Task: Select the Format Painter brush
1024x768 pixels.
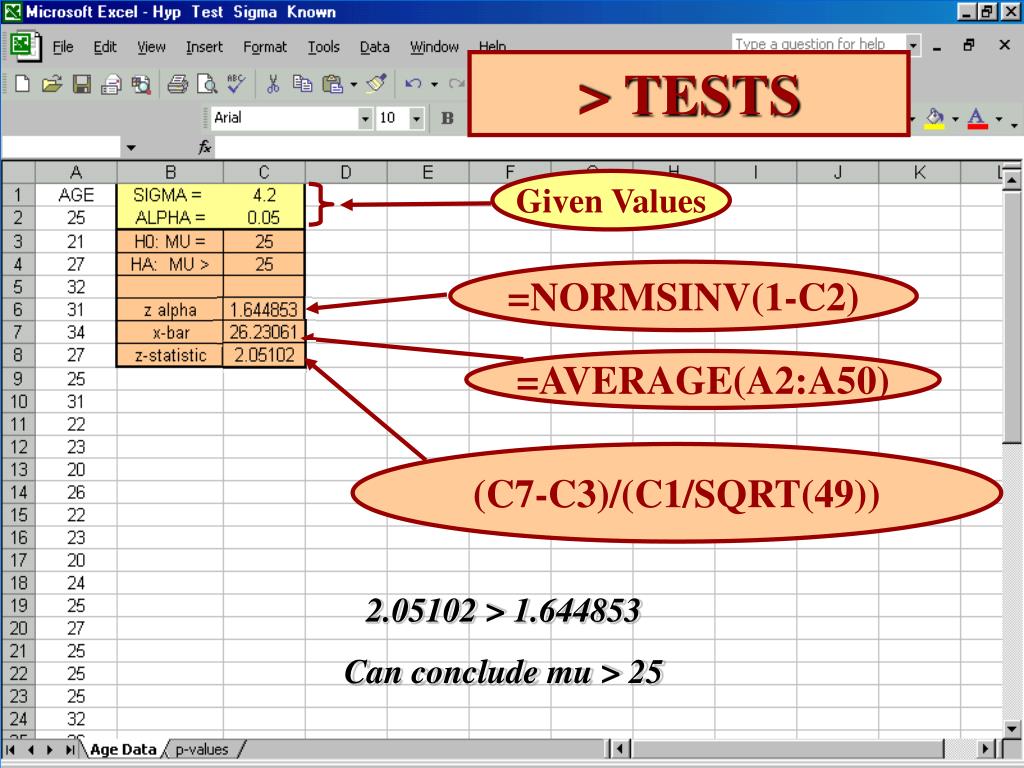Action: [376, 84]
